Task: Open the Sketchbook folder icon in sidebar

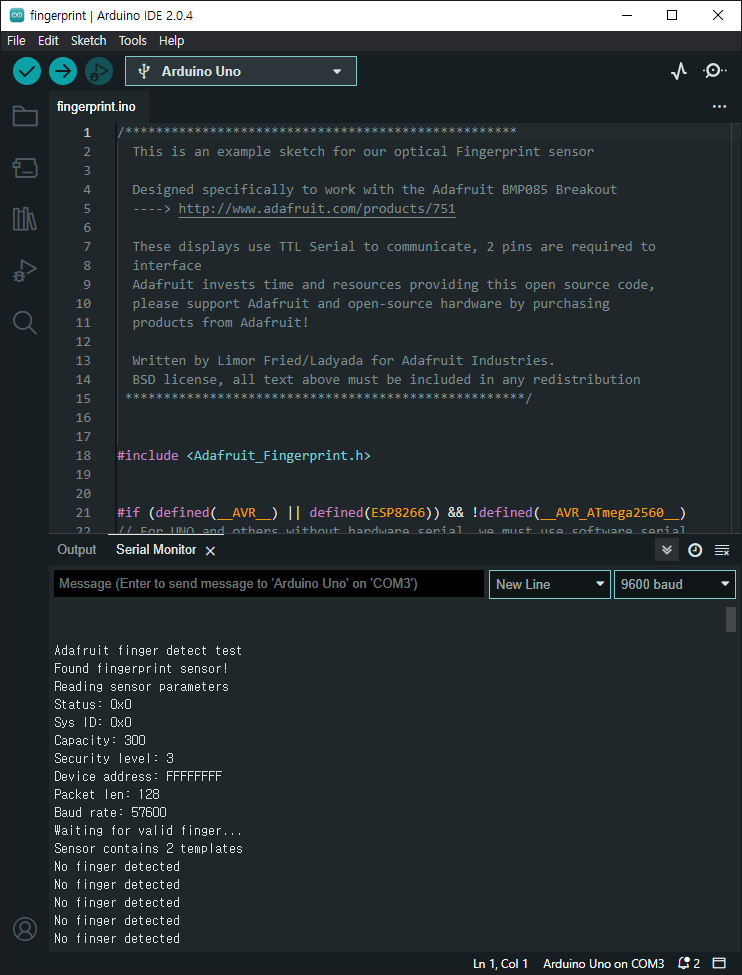Action: tap(25, 116)
